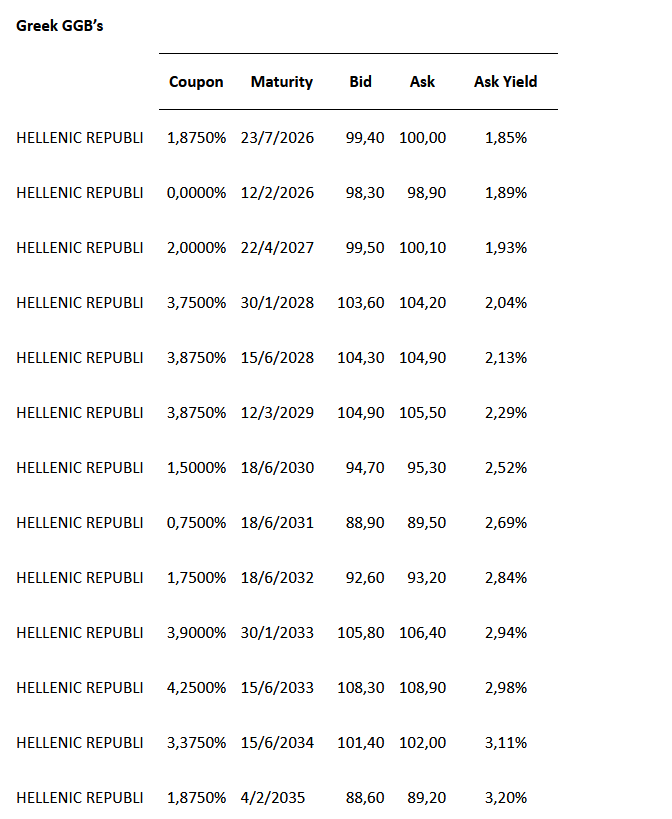Click the Greek GGB's title
This screenshot has height=819, width=672.
[59, 26]
